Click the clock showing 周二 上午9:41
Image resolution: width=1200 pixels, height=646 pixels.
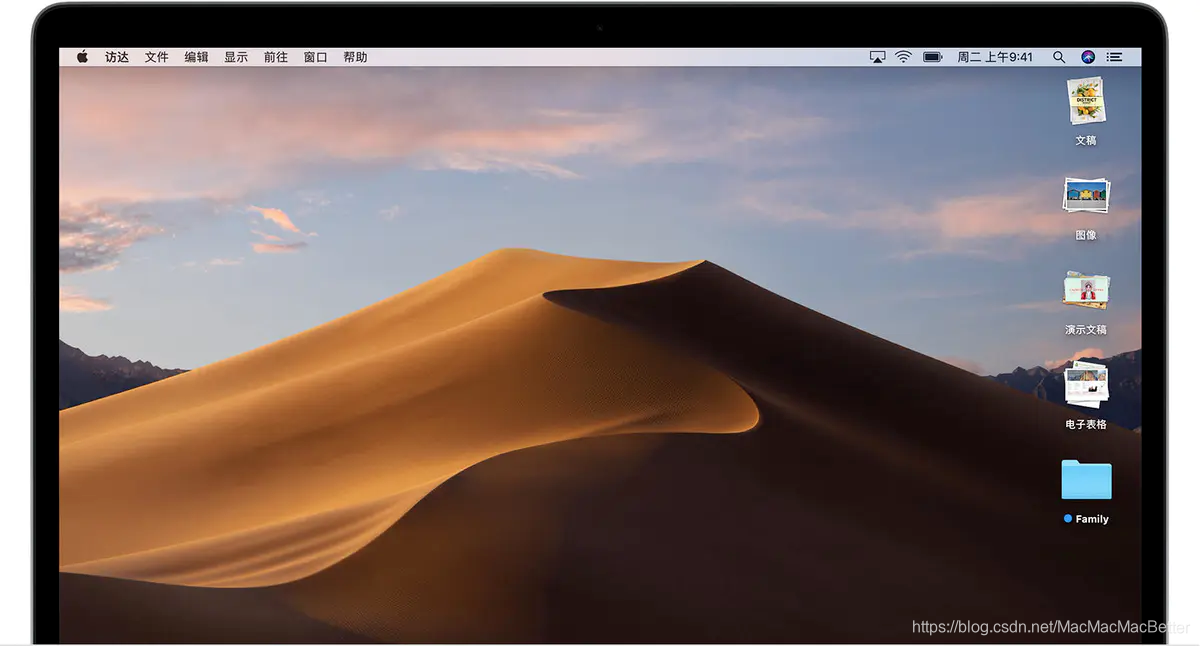[995, 57]
